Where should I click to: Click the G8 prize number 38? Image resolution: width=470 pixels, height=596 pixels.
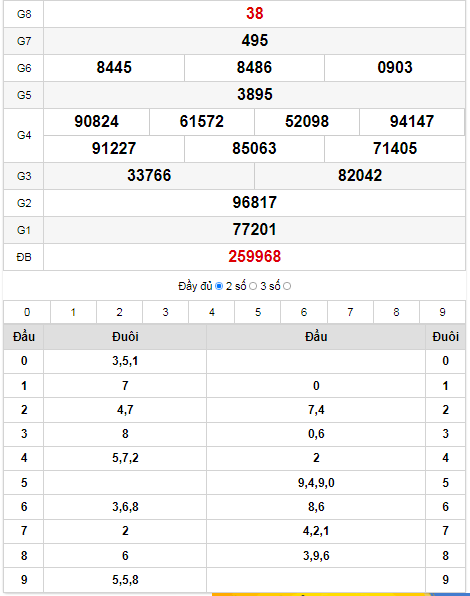point(255,14)
